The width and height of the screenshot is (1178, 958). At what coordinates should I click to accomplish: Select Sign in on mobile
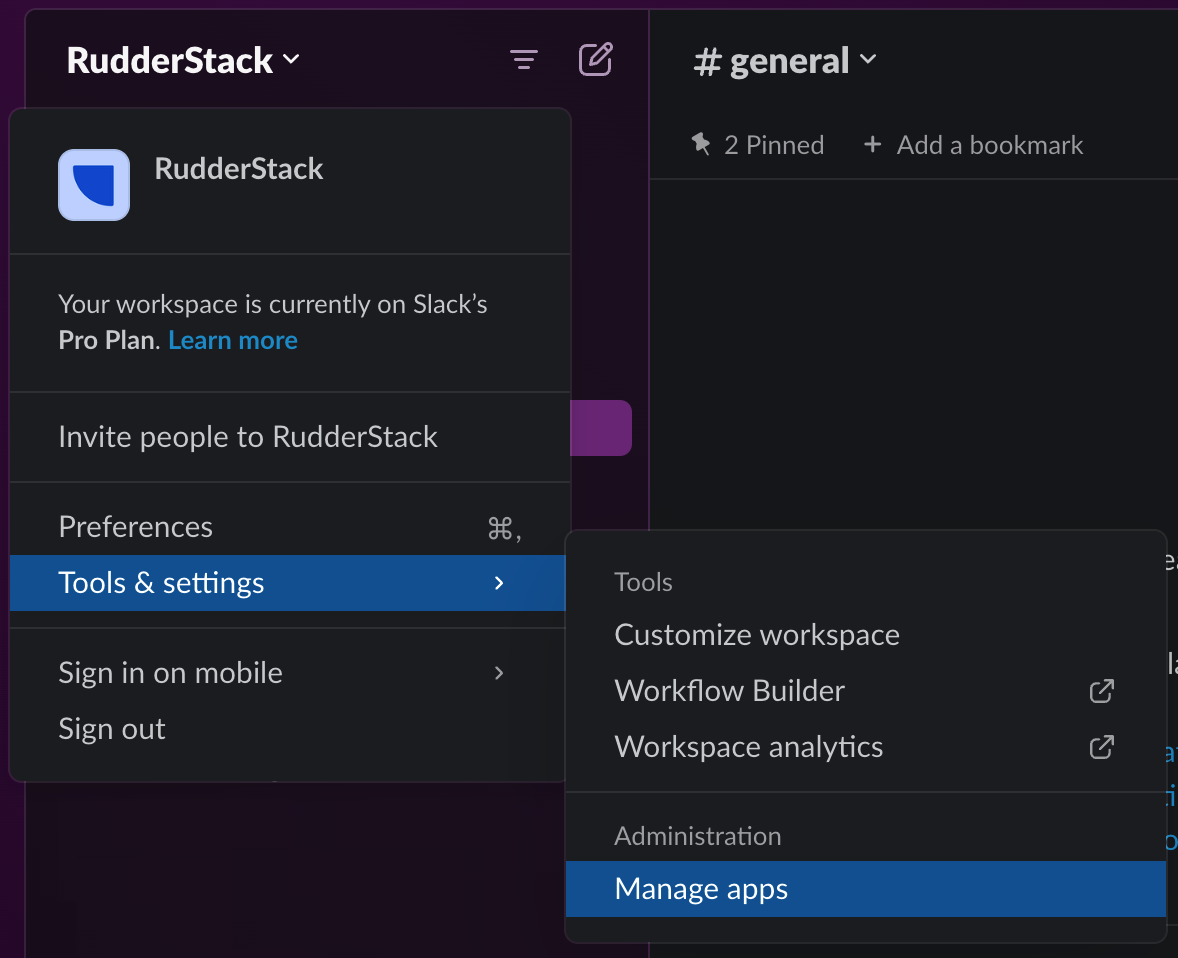(x=288, y=672)
